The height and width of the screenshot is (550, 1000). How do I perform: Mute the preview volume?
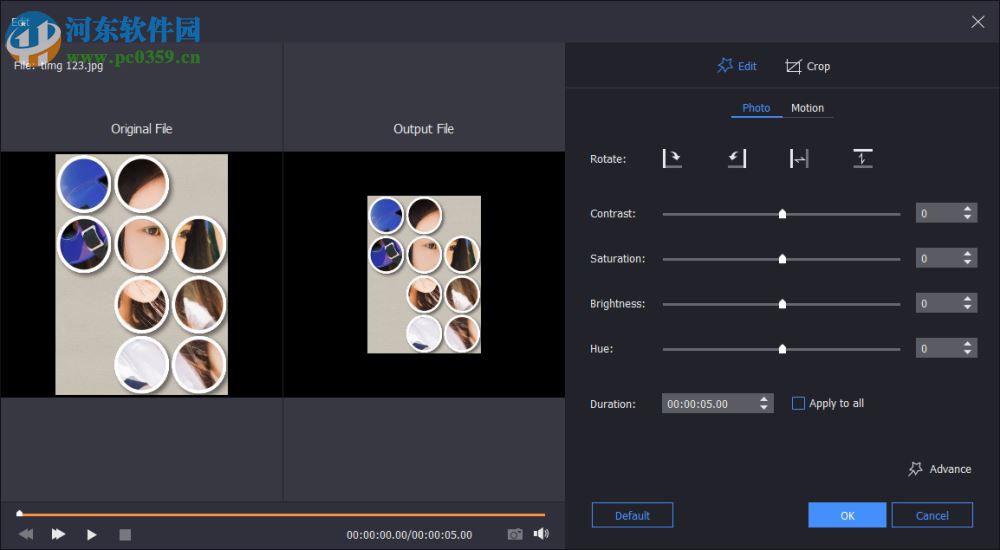pos(541,533)
